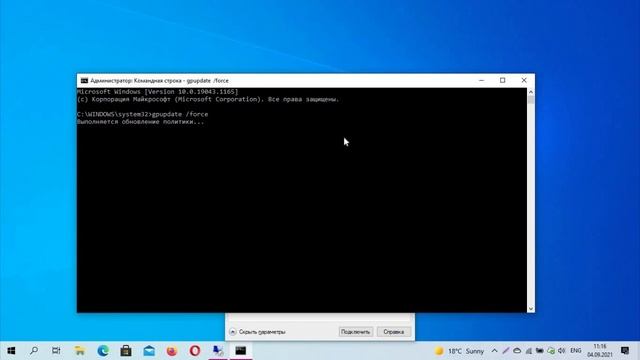Screen dimensions: 640x360
Task: Click Command Prompt vertical scrollbar thumb
Action: click(531, 100)
